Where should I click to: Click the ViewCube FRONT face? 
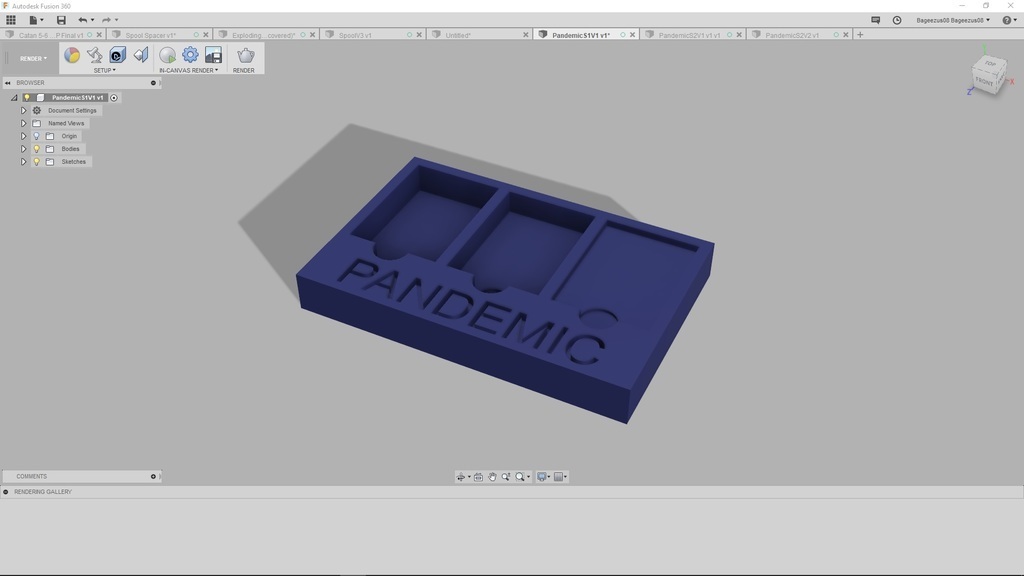(x=984, y=82)
